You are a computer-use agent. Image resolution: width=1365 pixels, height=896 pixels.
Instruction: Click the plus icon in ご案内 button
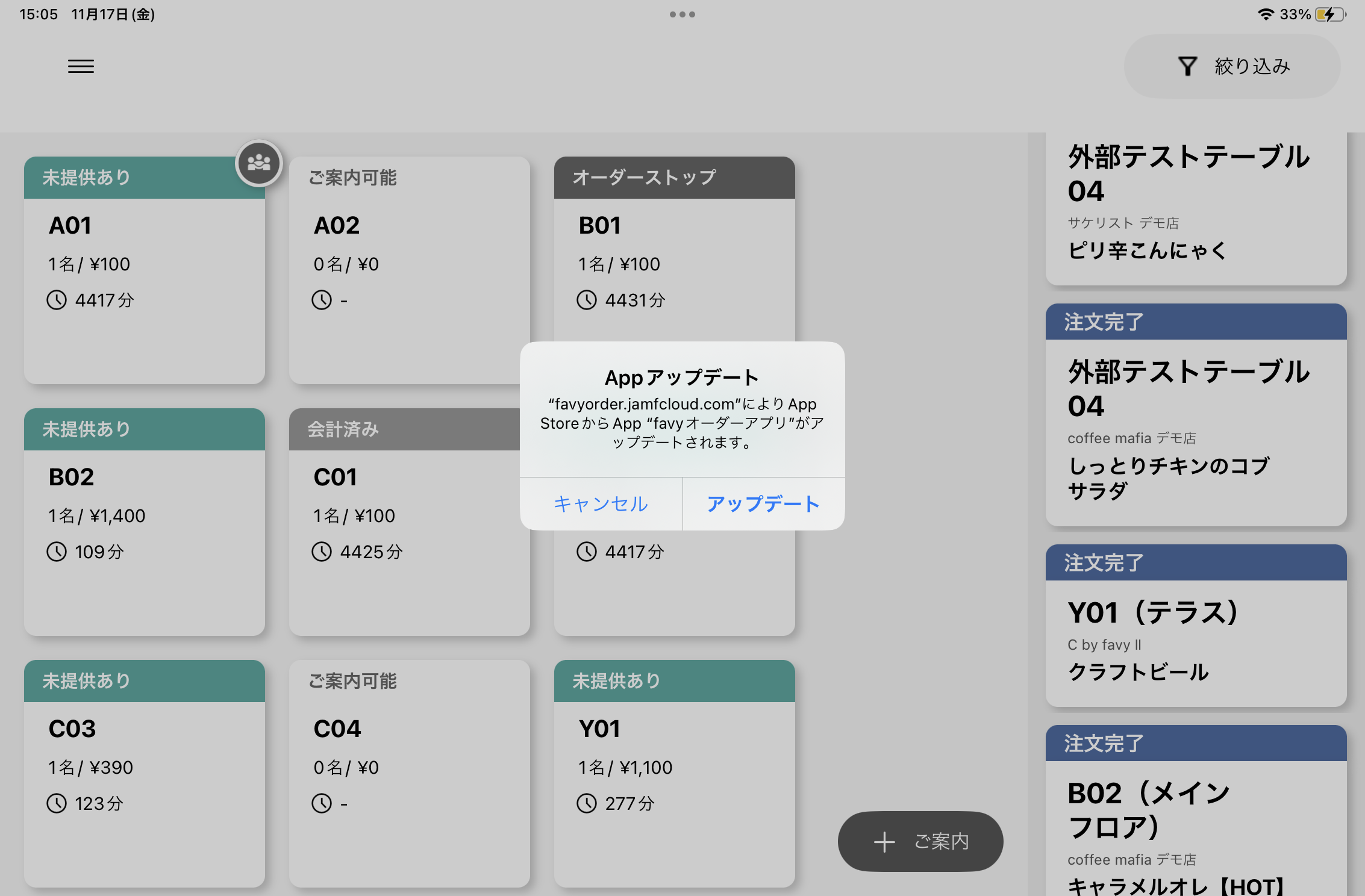[x=884, y=841]
